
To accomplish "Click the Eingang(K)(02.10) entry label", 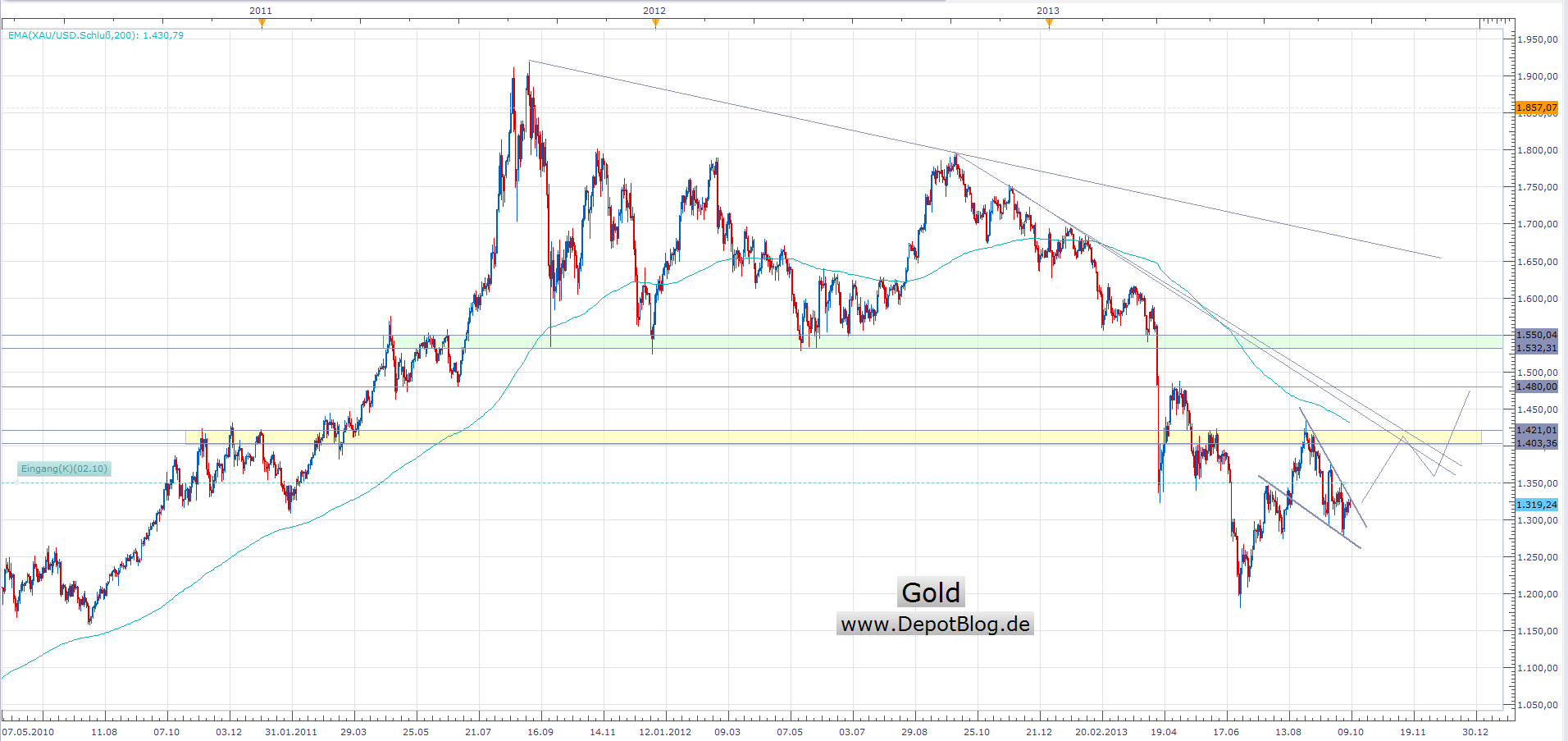I will coord(64,469).
